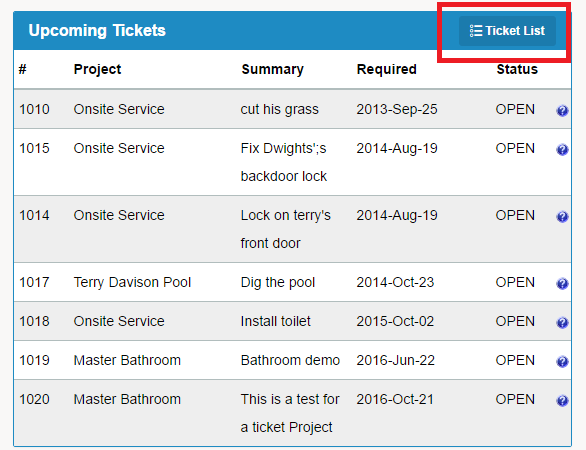Select ticket number 1010
586x450 pixels.
coord(34,109)
